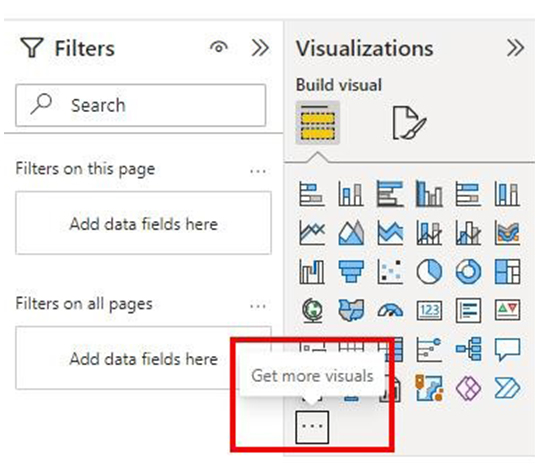Select the pie chart visual
540x476 pixels.
click(x=429, y=271)
